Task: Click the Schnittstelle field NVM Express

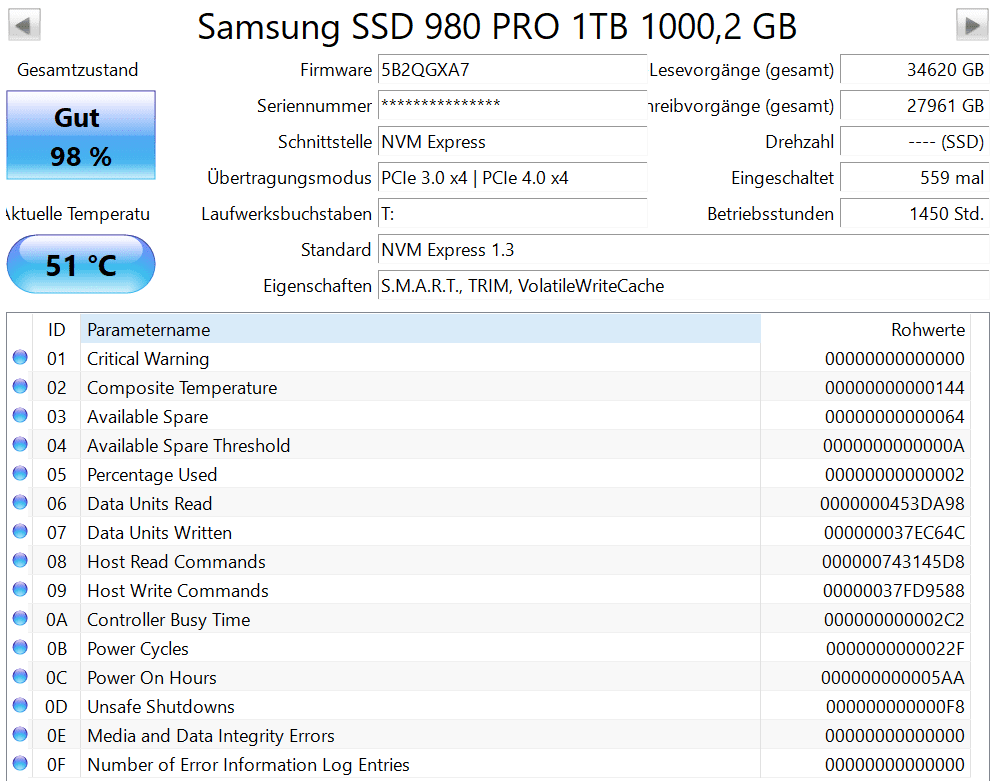Action: tap(513, 142)
